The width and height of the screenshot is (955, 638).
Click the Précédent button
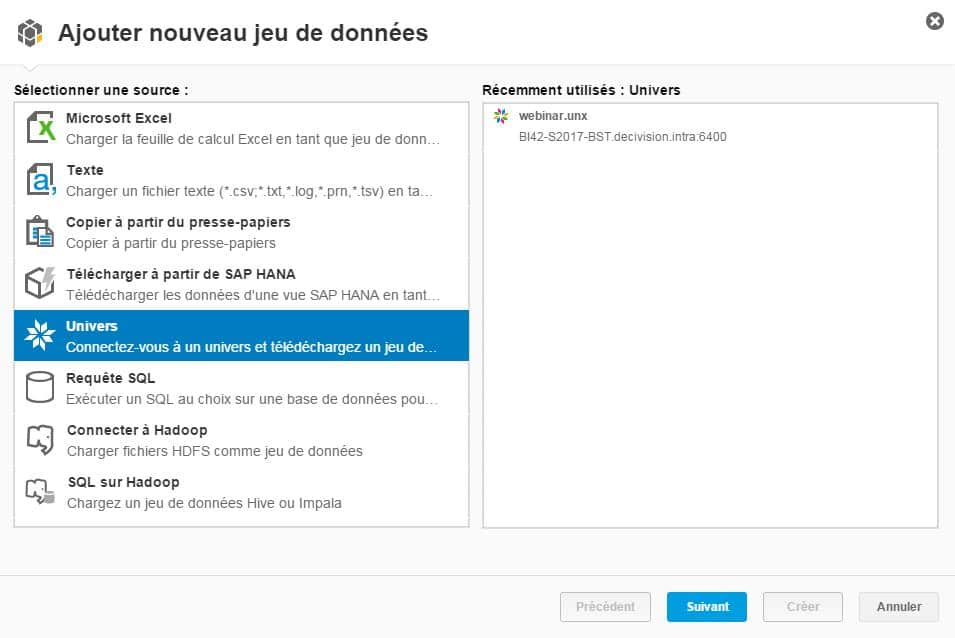(605, 606)
